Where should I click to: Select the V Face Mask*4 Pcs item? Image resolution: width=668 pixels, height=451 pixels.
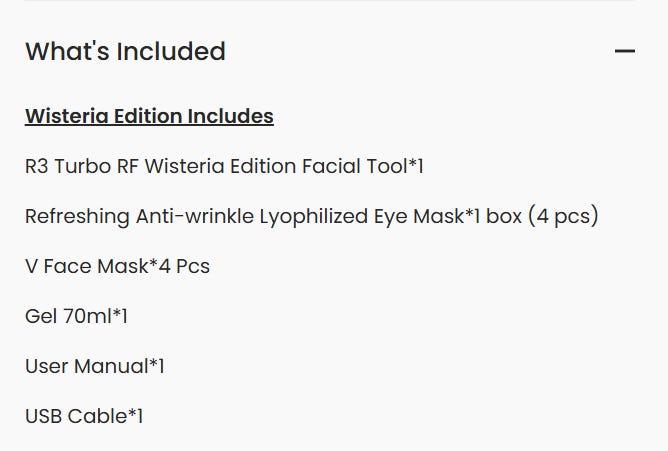(x=118, y=266)
